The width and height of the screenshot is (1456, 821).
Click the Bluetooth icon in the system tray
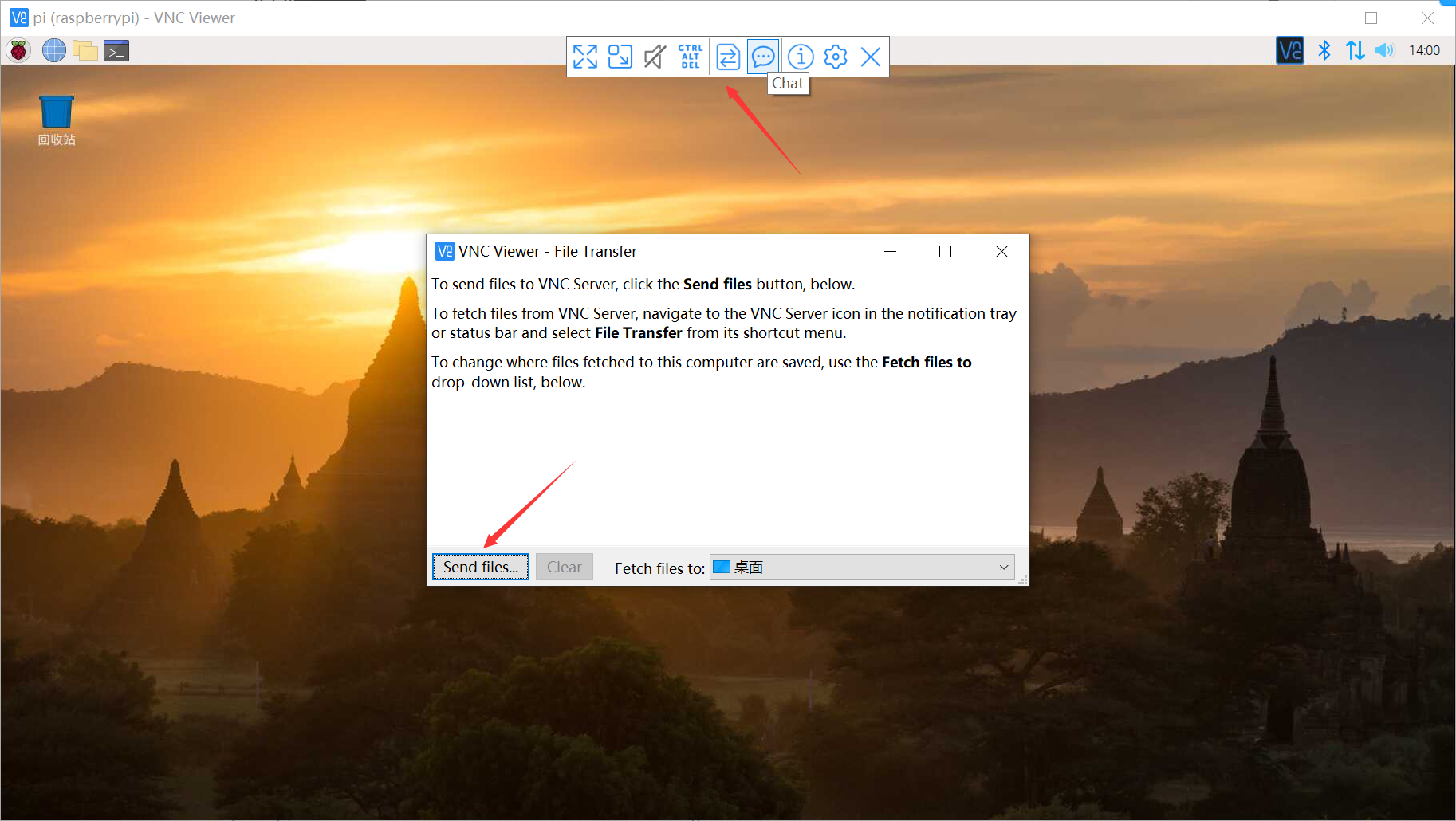tap(1324, 50)
